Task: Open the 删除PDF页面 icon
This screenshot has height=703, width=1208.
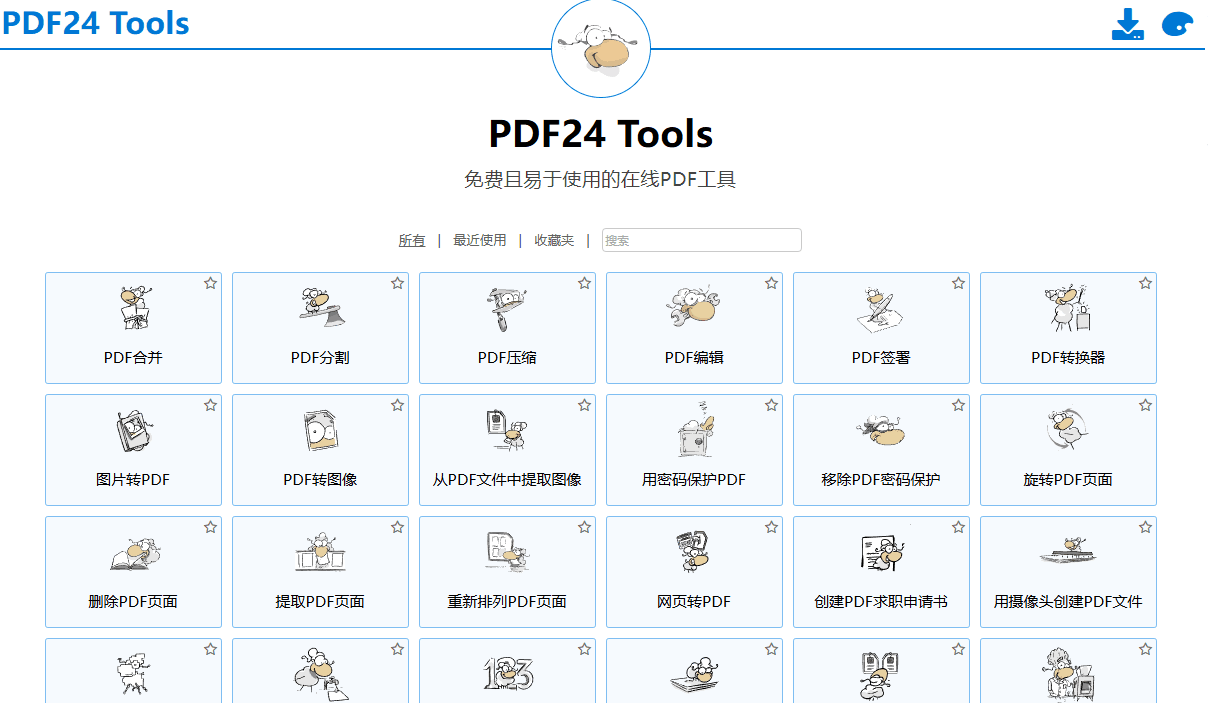Action: tap(133, 553)
